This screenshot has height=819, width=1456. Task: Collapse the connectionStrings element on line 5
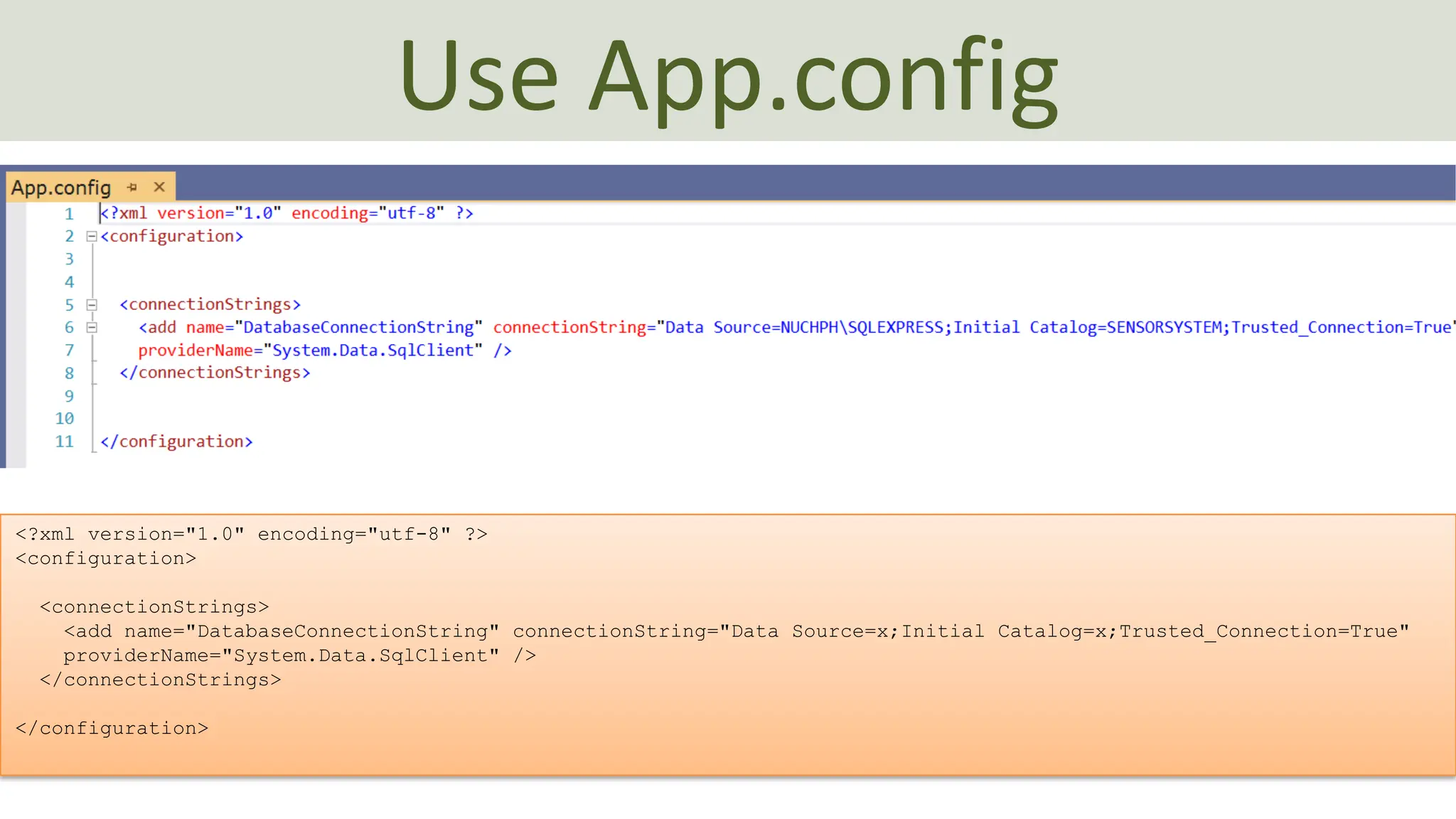coord(92,305)
